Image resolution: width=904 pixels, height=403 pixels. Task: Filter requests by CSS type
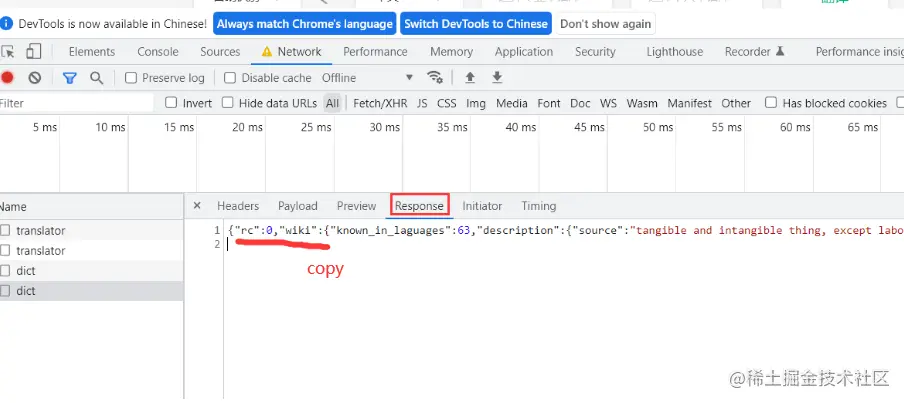446,103
